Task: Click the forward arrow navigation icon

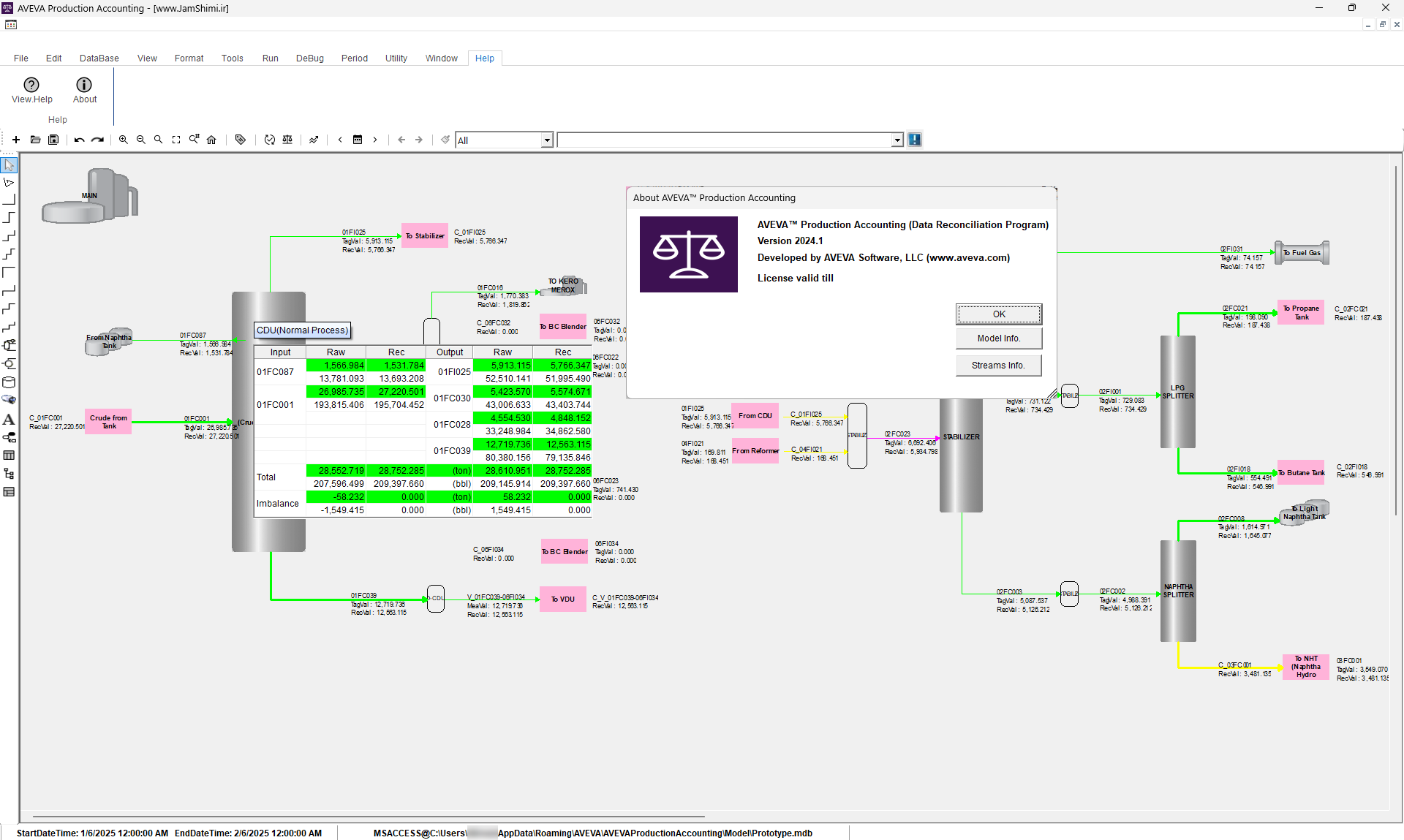Action: [x=419, y=140]
